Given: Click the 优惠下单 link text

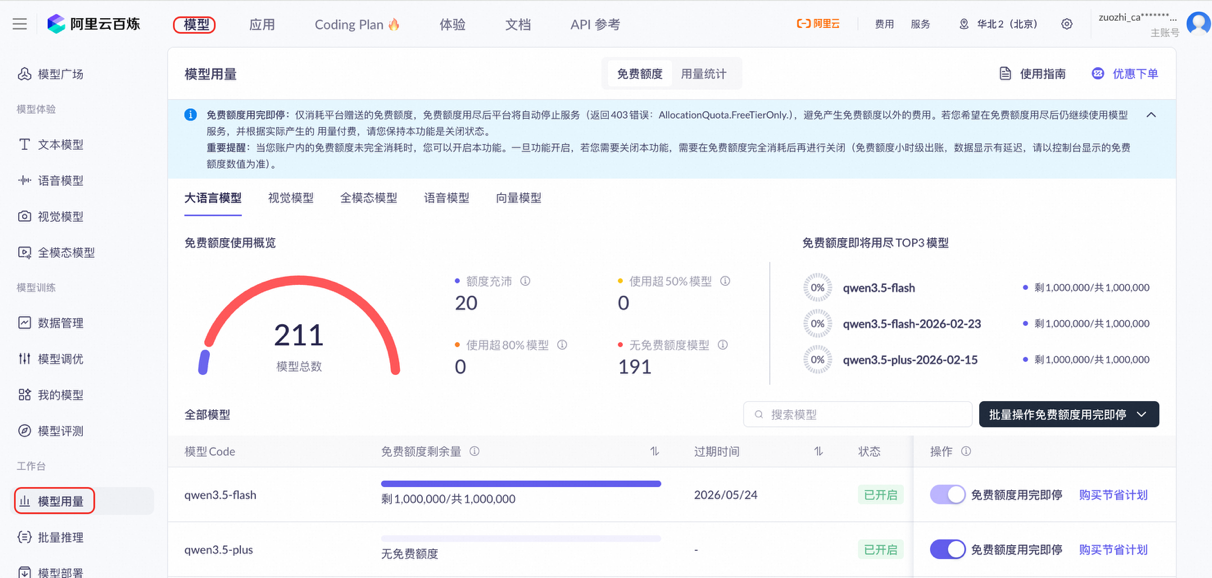Looking at the screenshot, I should tap(1136, 74).
